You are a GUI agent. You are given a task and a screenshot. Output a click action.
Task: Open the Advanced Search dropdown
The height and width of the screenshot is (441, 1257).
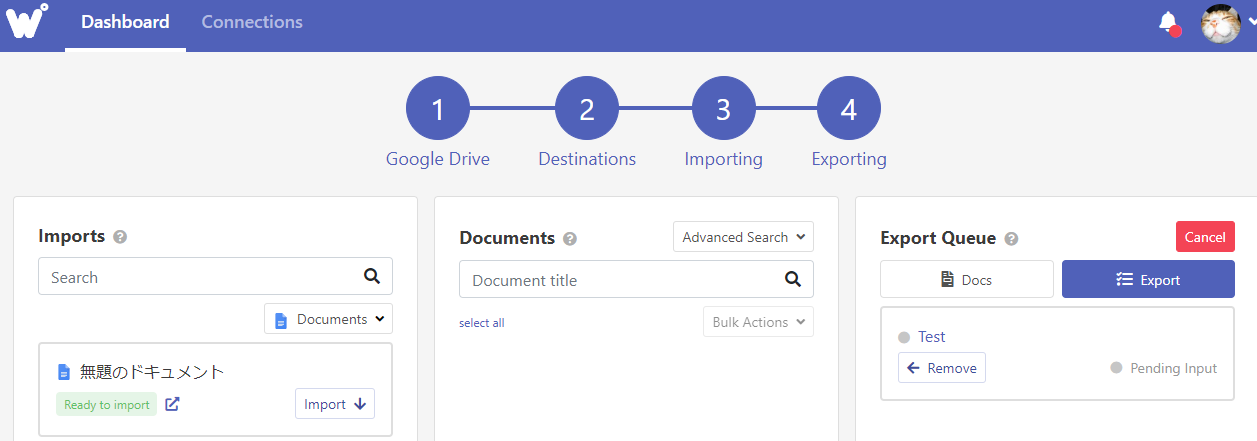point(743,237)
